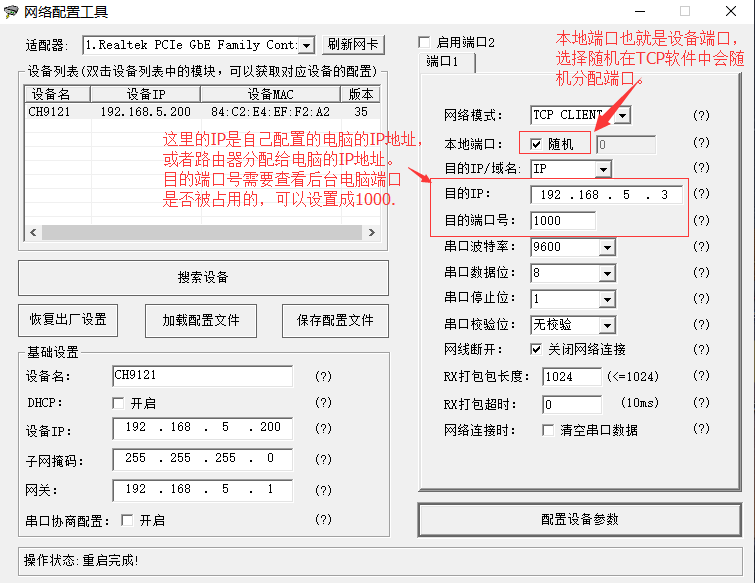Click 操作状态:重启完成! status text

(x=81, y=560)
